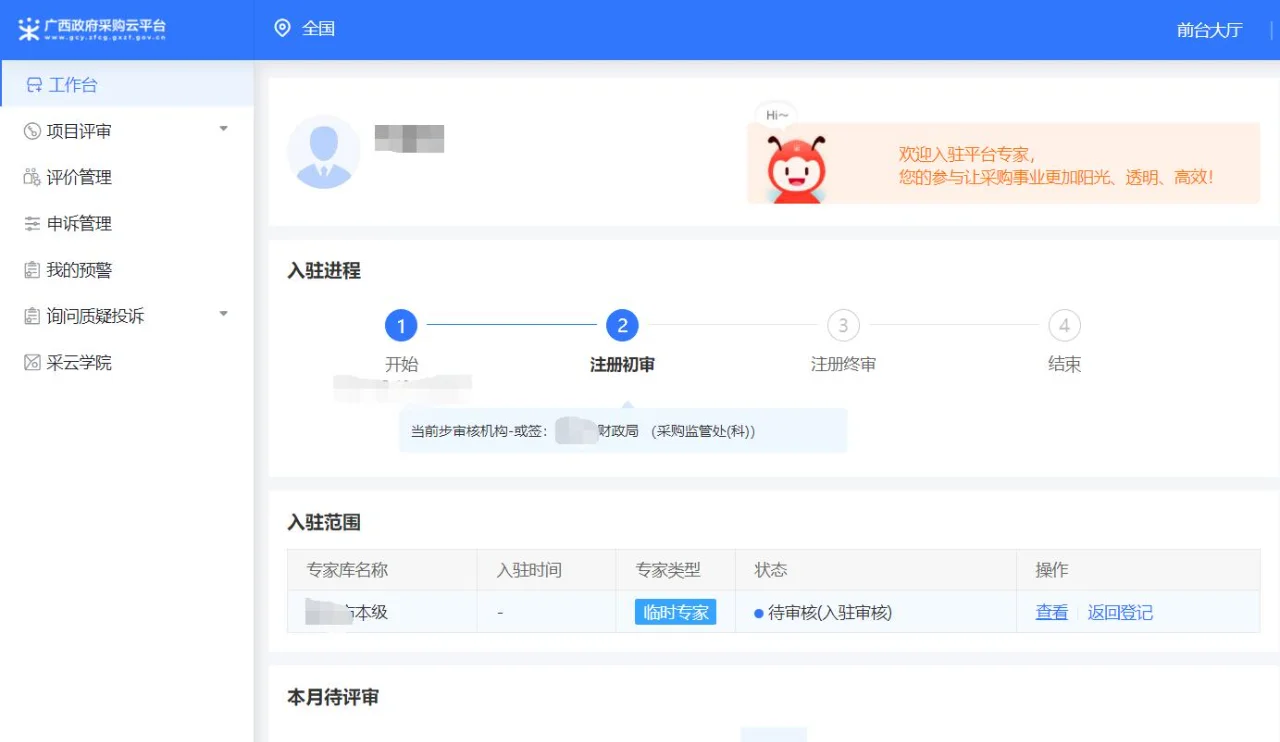Select the 采云学院 sidebar icon
The image size is (1280, 742).
[x=32, y=362]
